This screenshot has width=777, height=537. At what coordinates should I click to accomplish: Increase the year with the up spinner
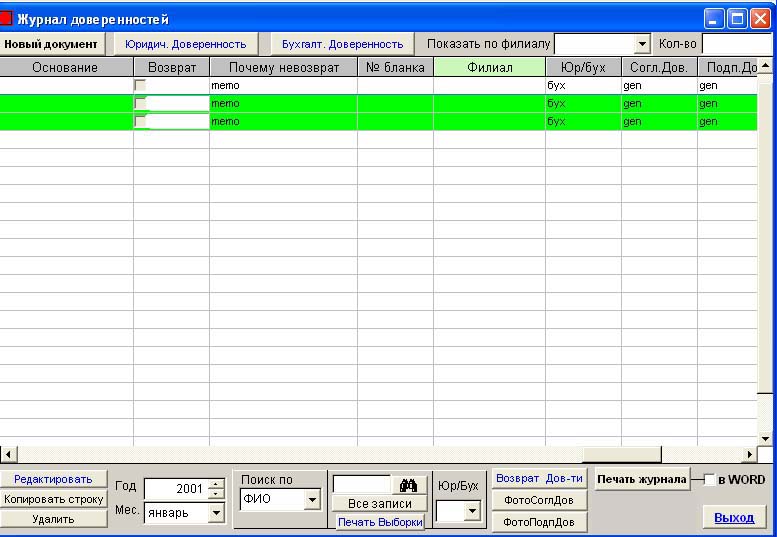click(x=216, y=484)
